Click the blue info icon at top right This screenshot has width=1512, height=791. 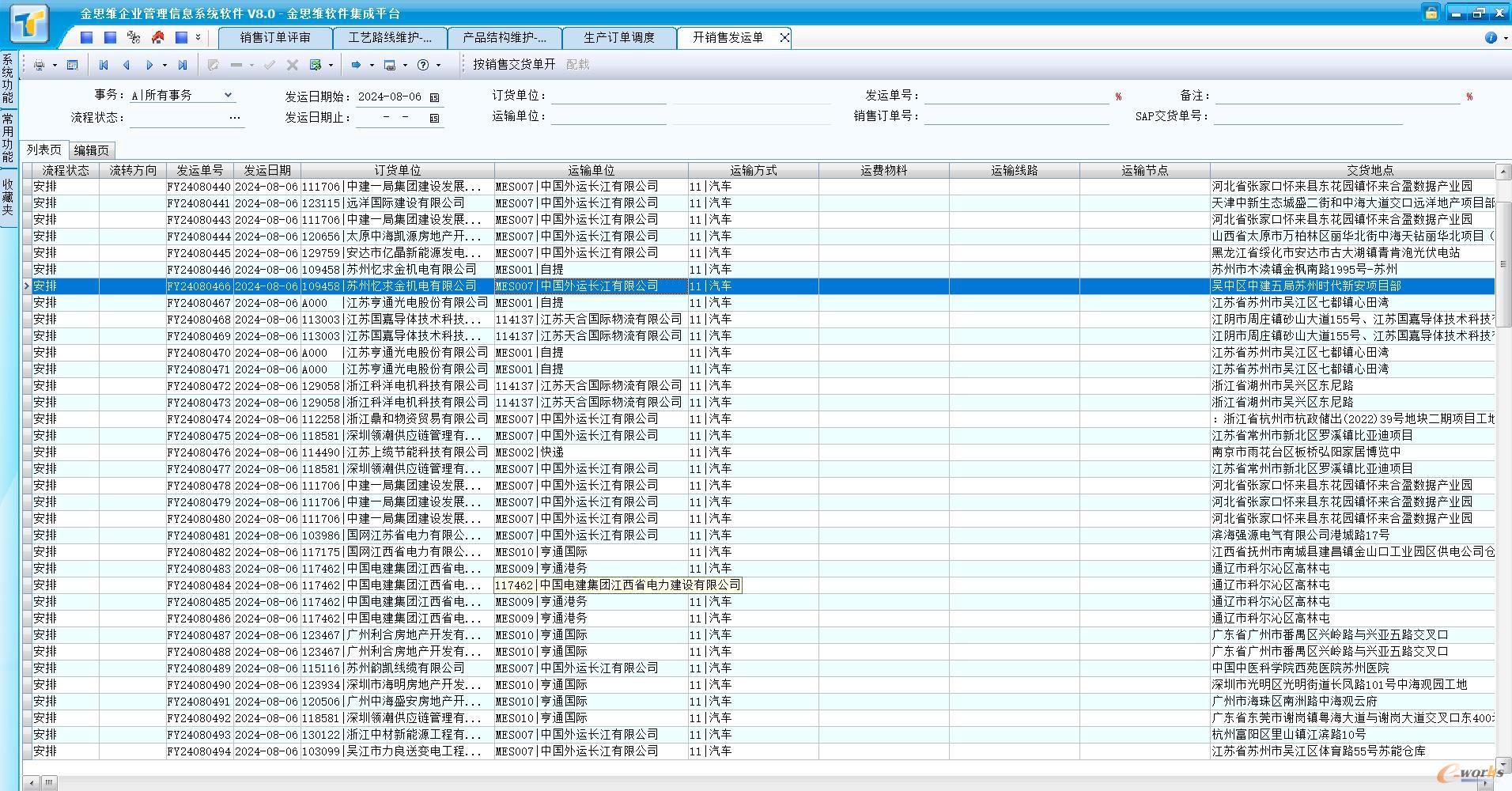(1491, 37)
